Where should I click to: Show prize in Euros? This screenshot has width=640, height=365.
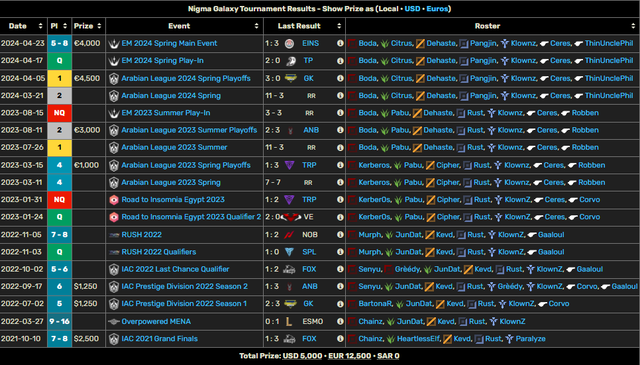[x=437, y=9]
